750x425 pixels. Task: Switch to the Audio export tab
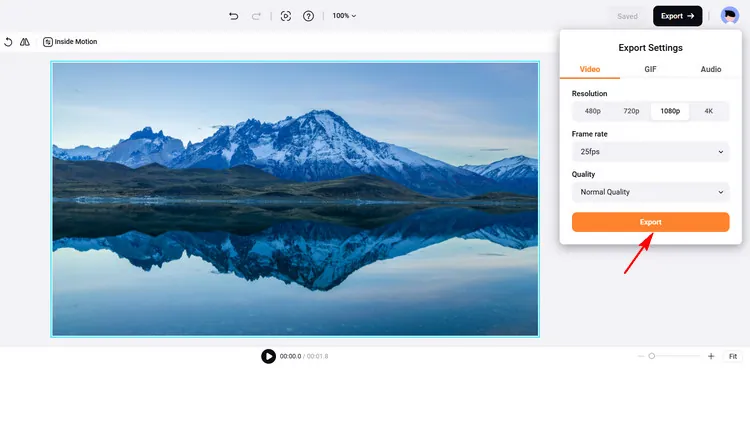coord(711,69)
